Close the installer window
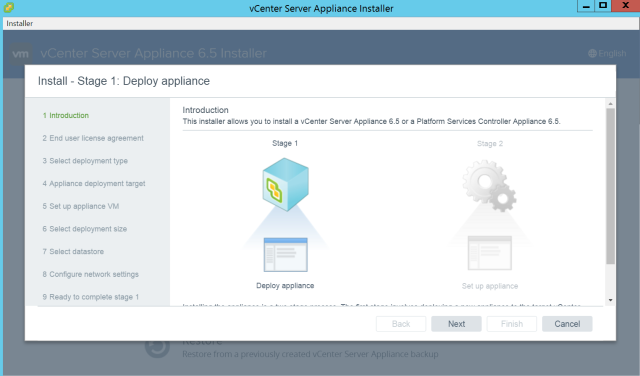This screenshot has width=640, height=376. click(625, 6)
